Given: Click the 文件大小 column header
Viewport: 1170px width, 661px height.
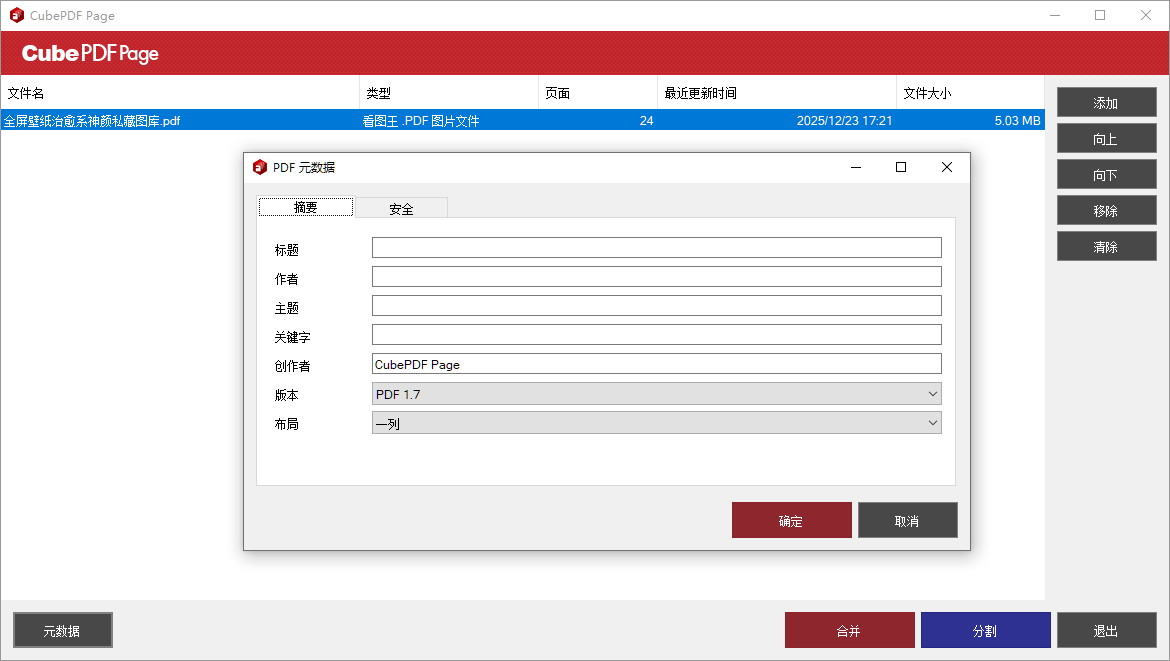Looking at the screenshot, I should tap(970, 93).
